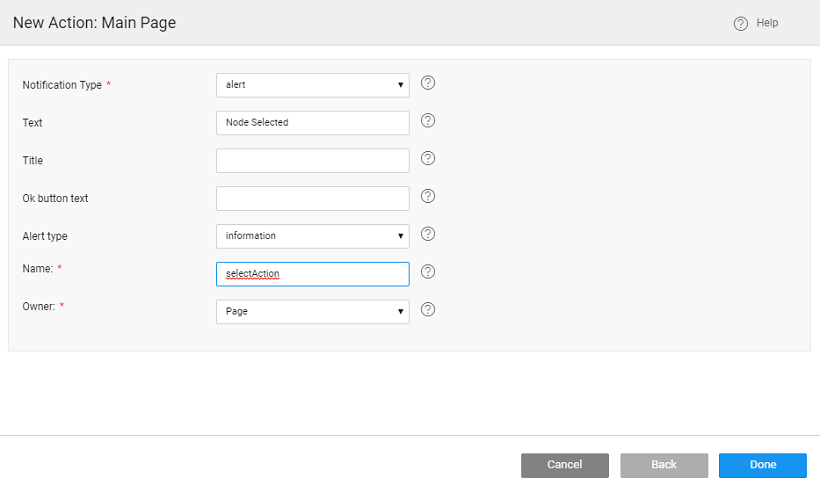View help icon next to Name field
The height and width of the screenshot is (492, 820).
(428, 272)
